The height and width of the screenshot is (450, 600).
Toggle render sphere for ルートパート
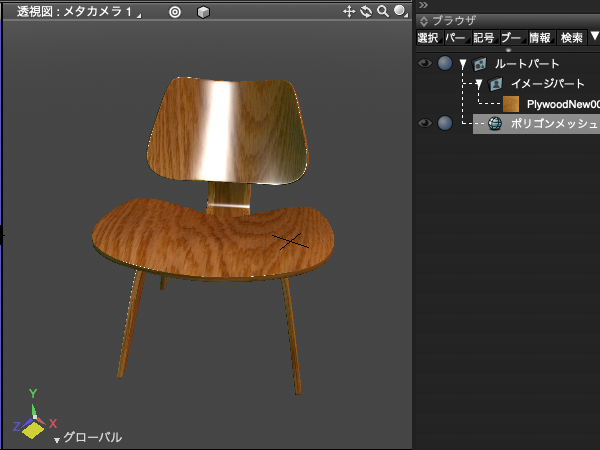pos(445,63)
